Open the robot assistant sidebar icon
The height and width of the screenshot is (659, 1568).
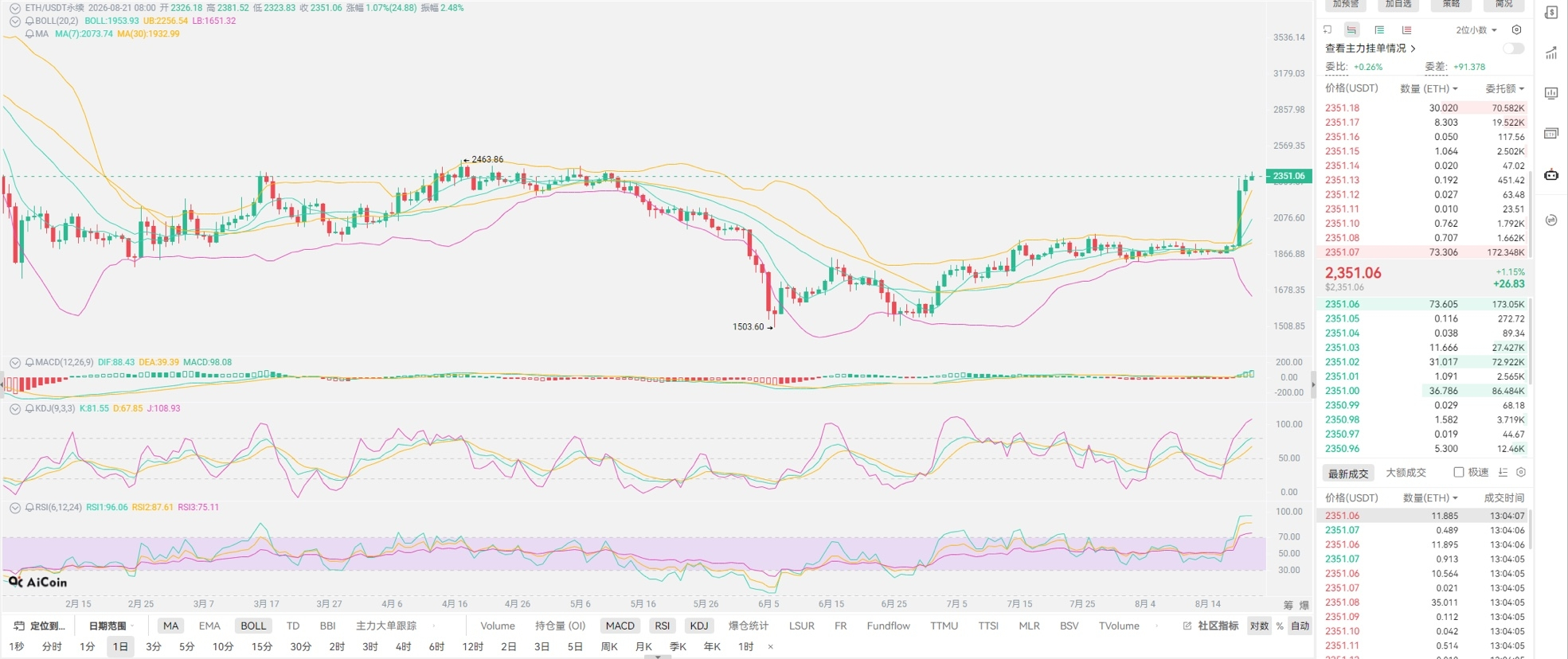tap(1551, 174)
